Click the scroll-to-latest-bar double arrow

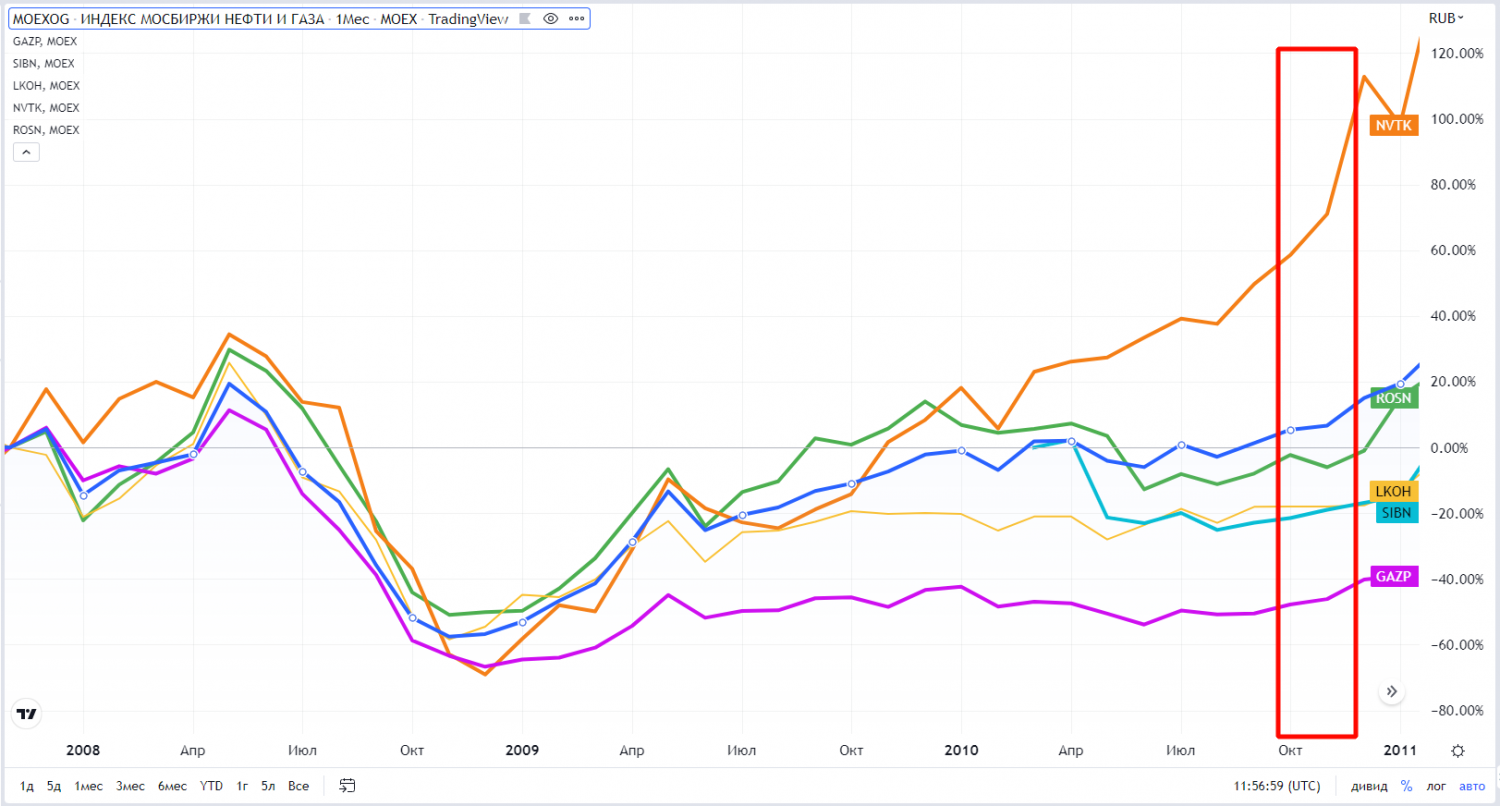tap(1391, 691)
